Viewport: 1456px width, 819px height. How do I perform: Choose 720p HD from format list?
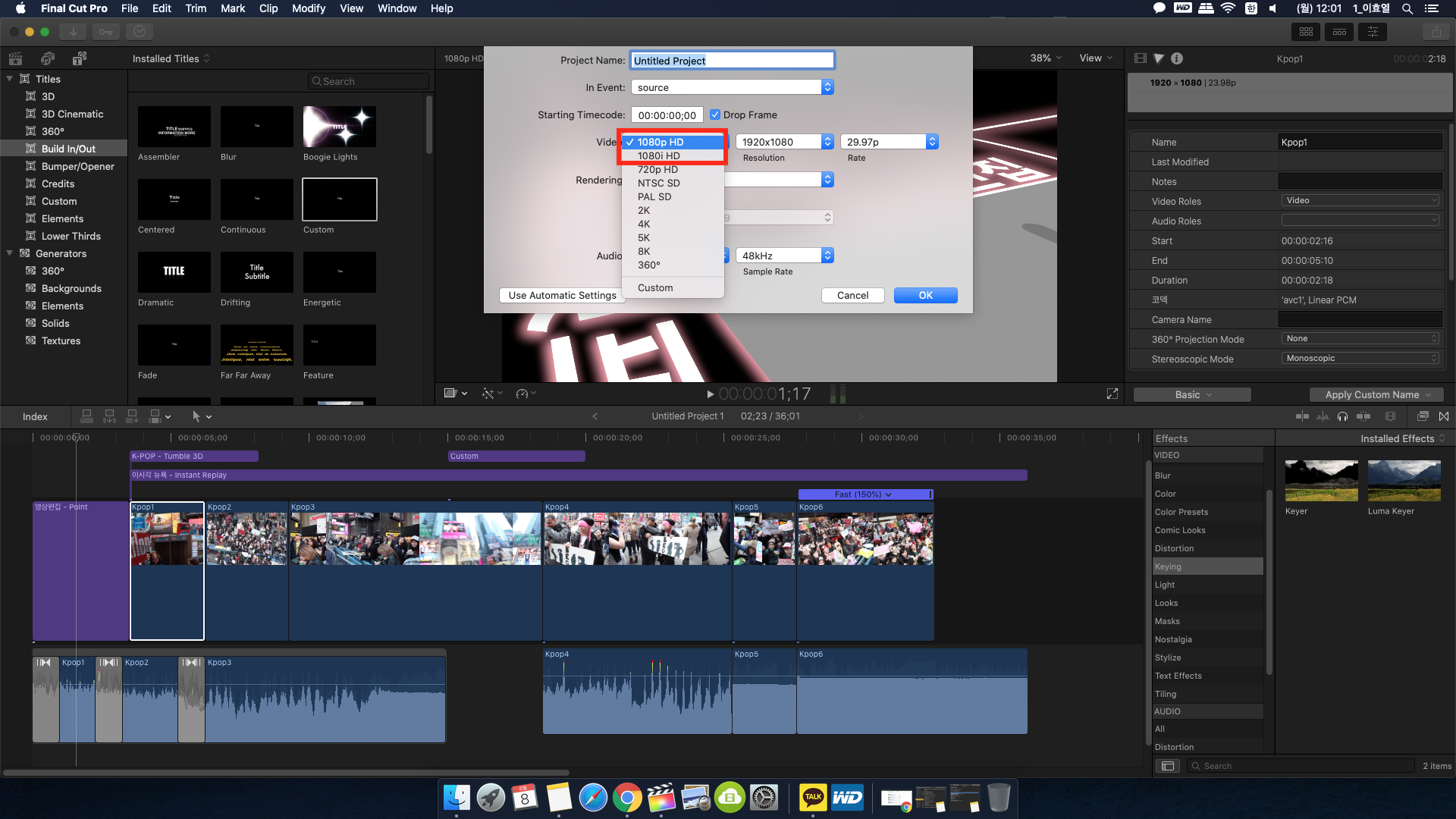[x=657, y=169]
